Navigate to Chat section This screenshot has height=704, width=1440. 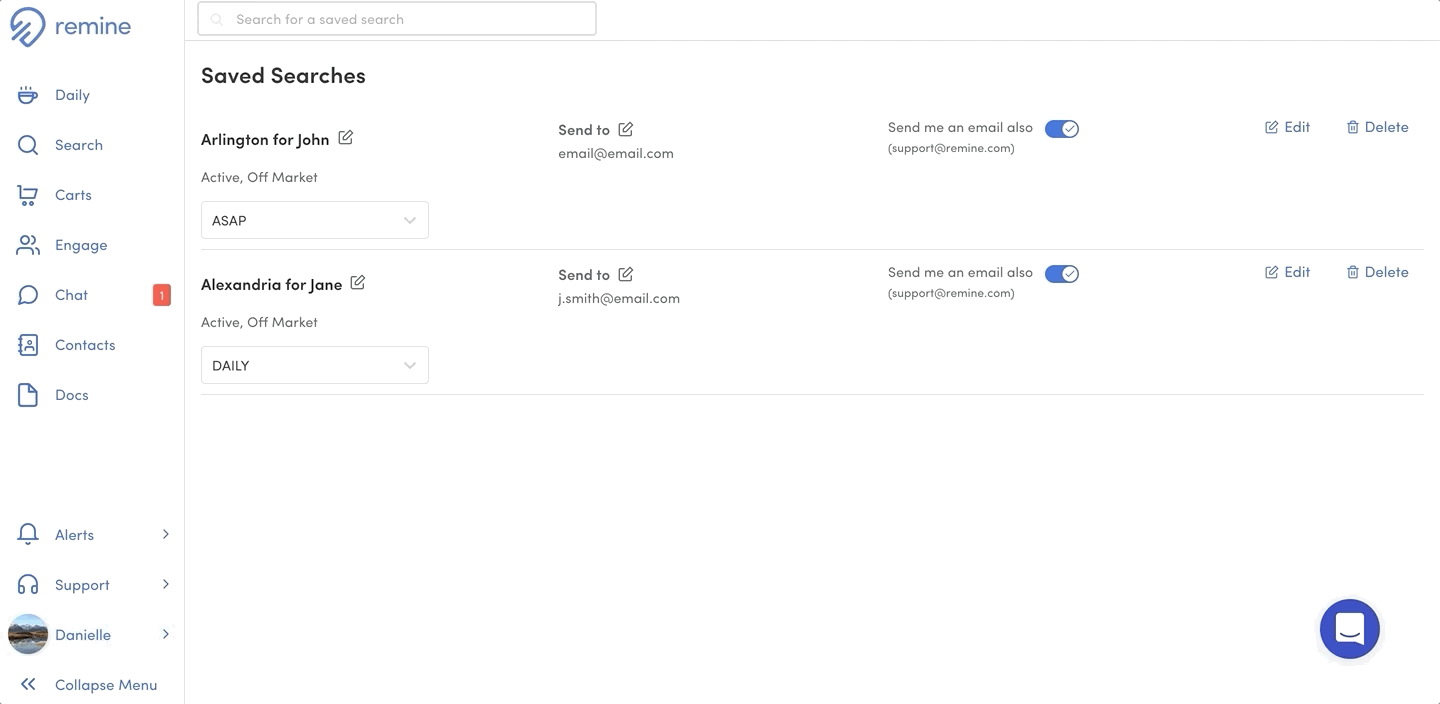71,295
